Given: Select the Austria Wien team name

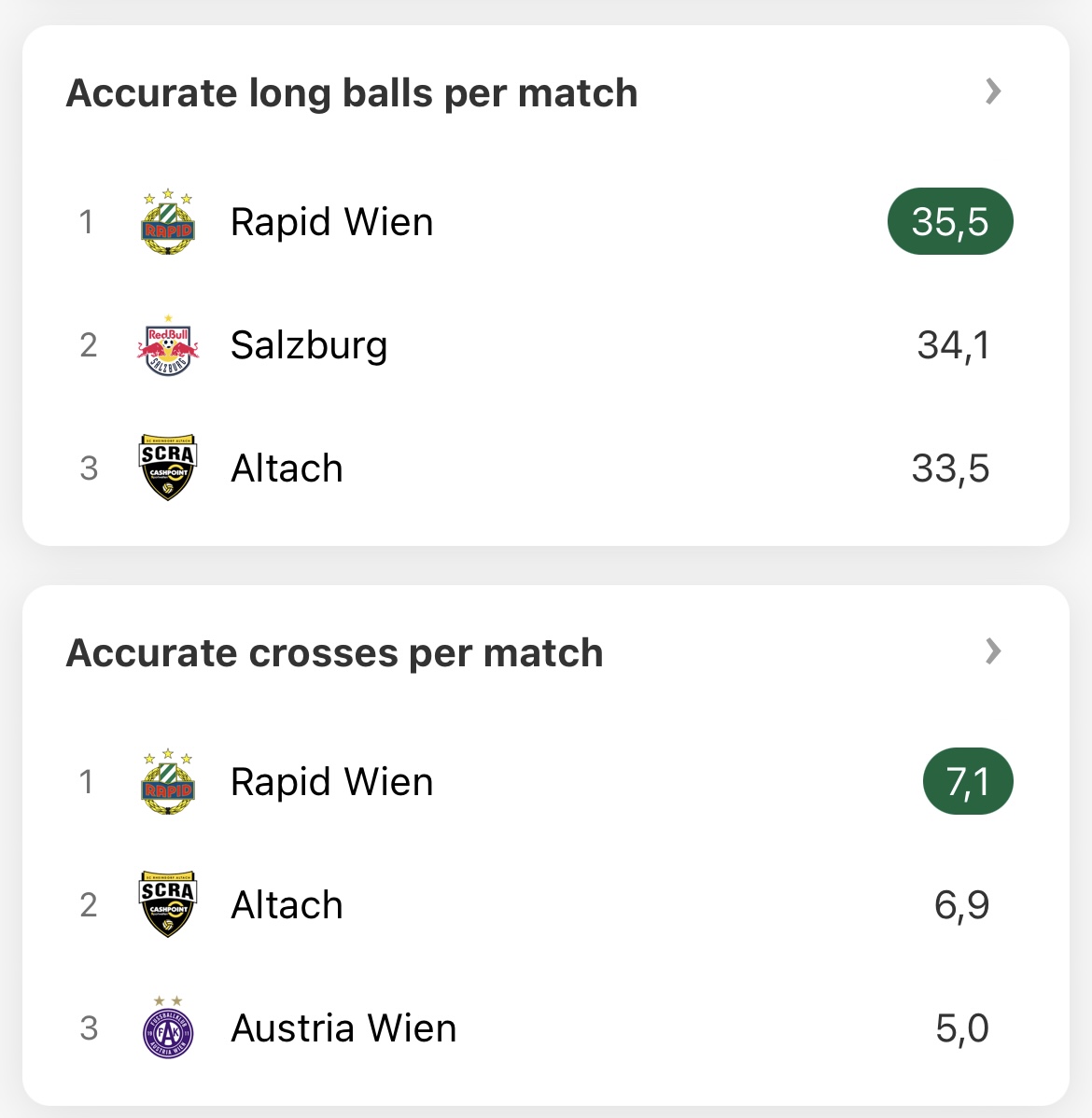Looking at the screenshot, I should tap(343, 1028).
